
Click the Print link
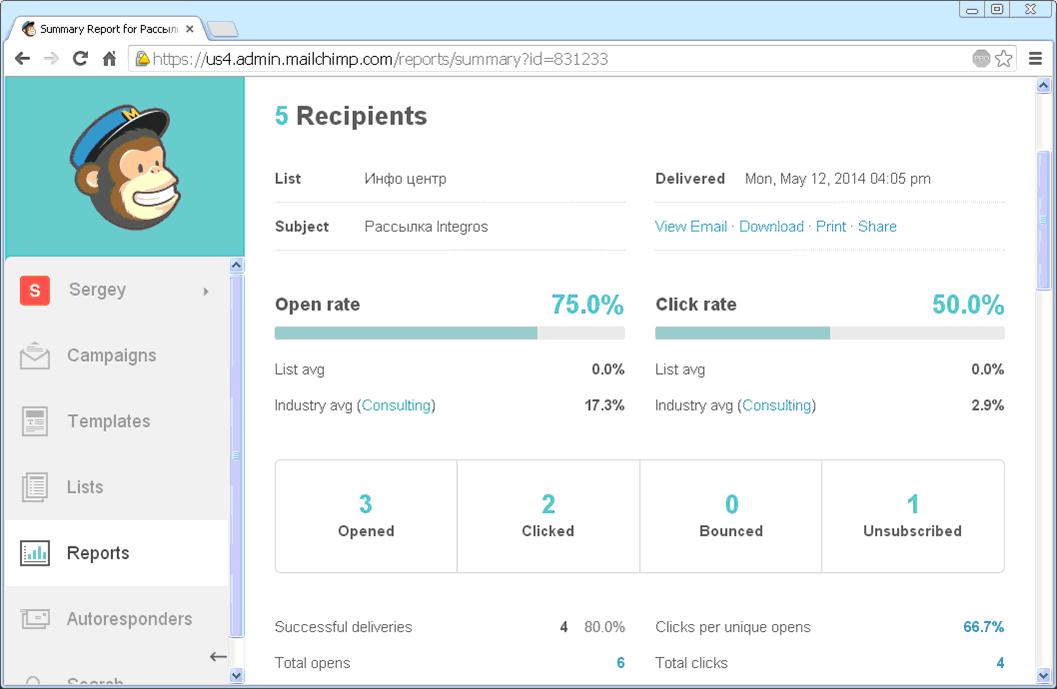830,227
